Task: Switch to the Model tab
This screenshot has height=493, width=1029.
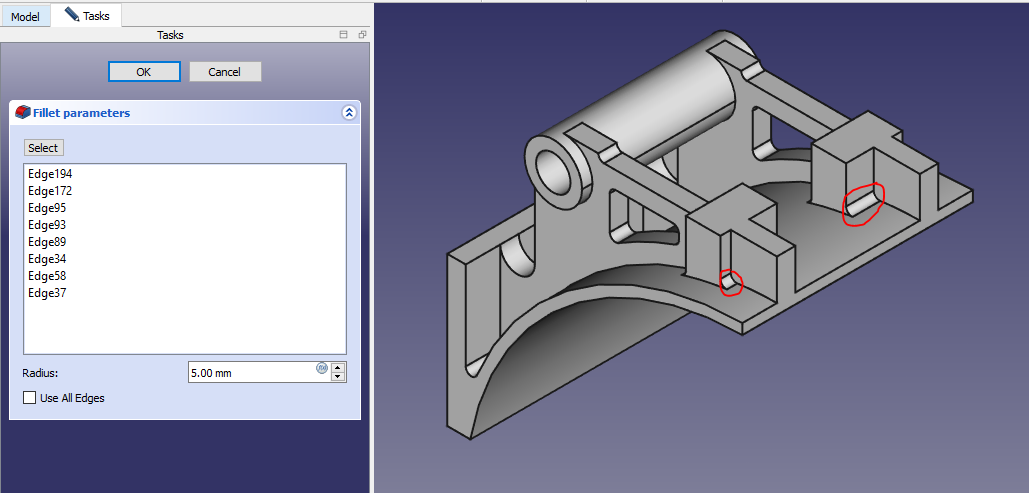Action: [25, 17]
